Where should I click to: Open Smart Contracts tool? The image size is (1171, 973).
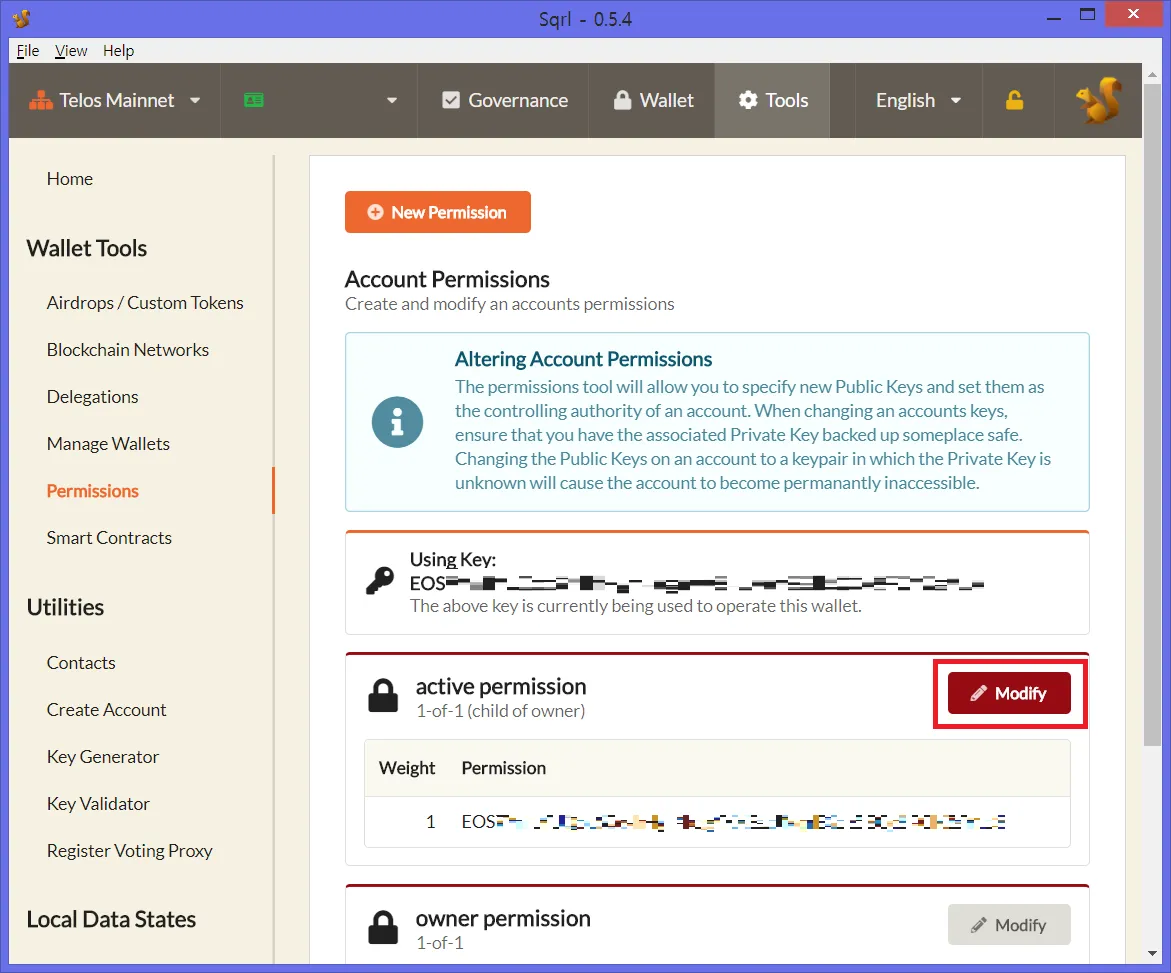tap(109, 538)
